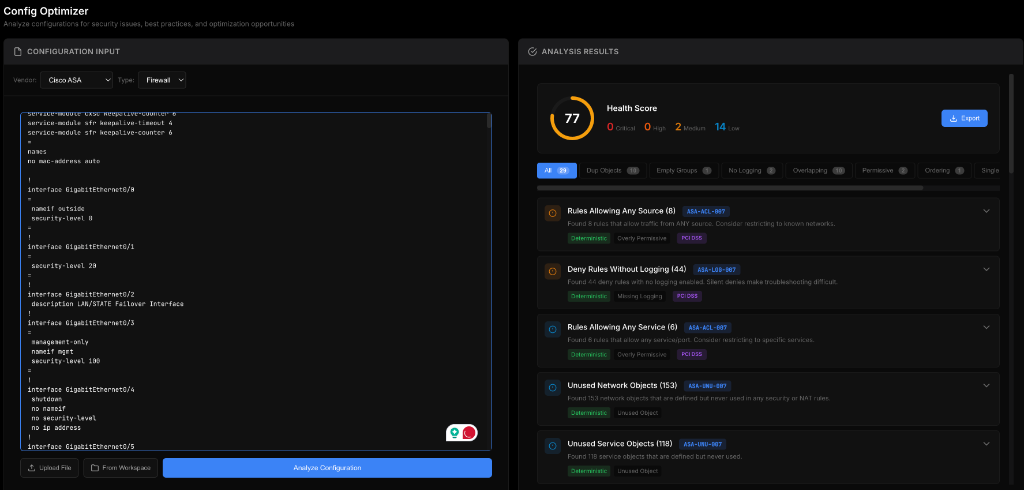Click the blue info icon for Rules Allowing Any Service

point(552,329)
